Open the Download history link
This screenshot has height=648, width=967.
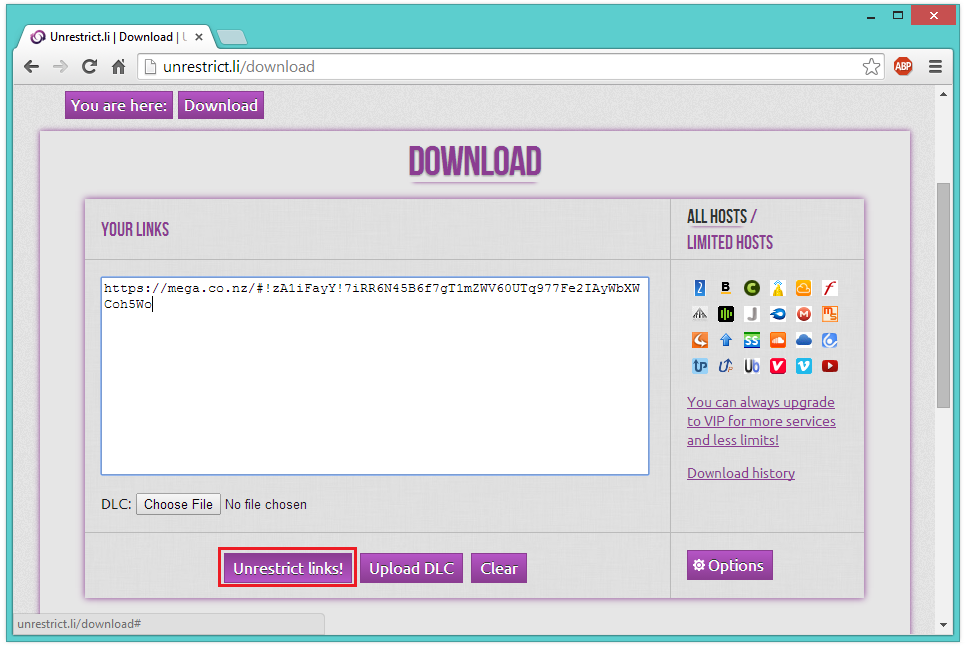(740, 472)
